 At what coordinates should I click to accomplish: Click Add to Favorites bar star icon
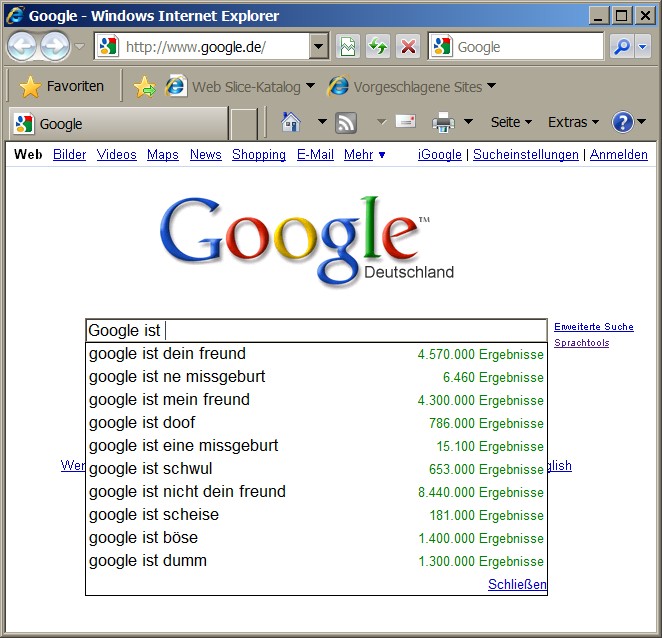coord(144,87)
